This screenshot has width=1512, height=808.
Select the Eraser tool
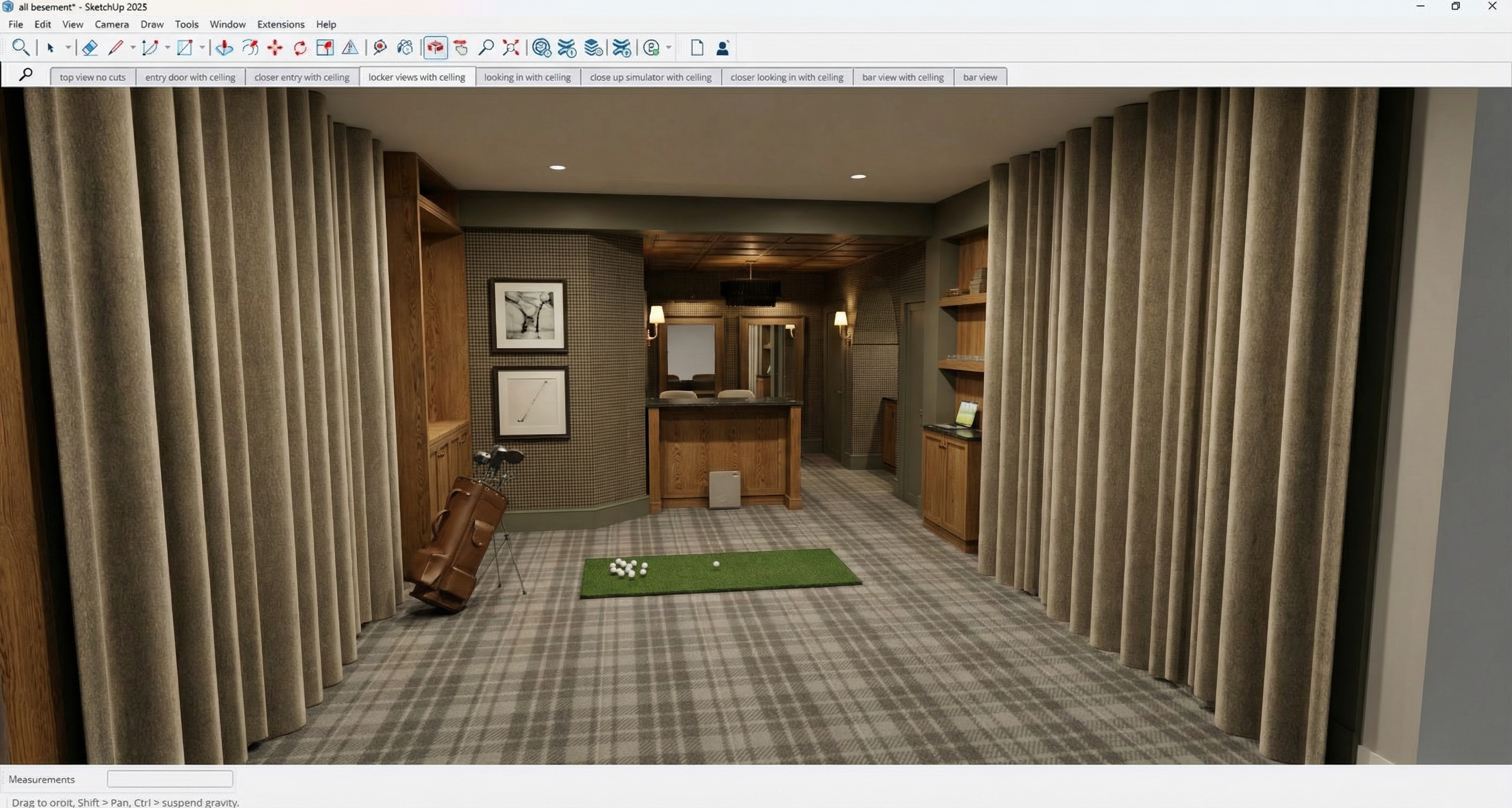point(89,48)
